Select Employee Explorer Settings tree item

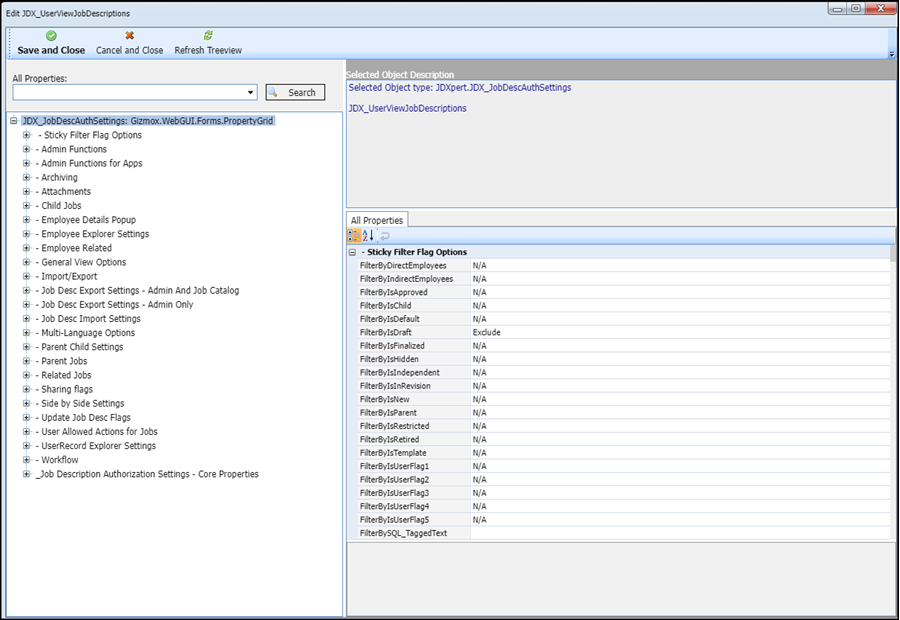[x=92, y=234]
